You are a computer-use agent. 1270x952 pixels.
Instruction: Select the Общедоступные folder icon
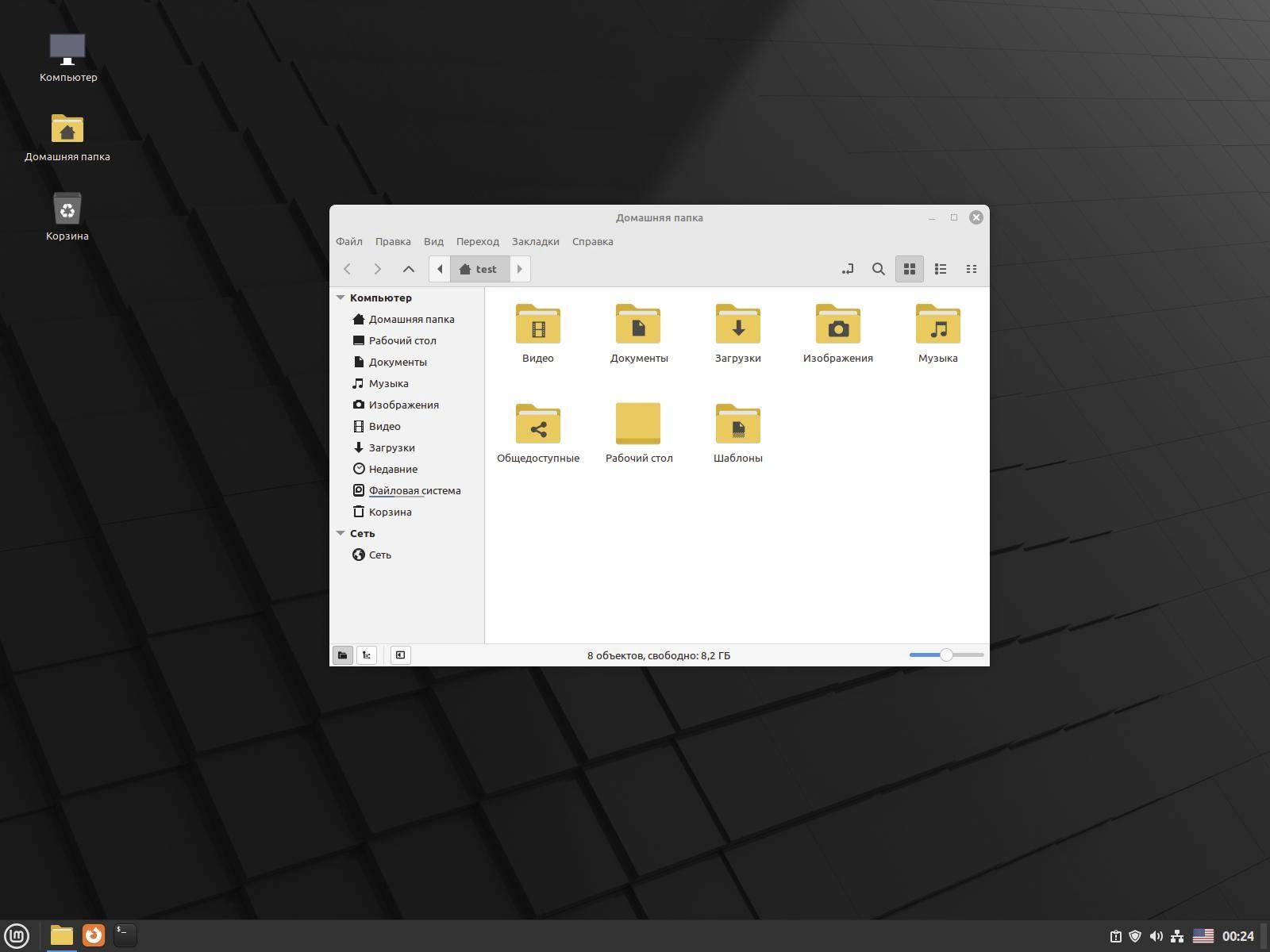pos(538,424)
